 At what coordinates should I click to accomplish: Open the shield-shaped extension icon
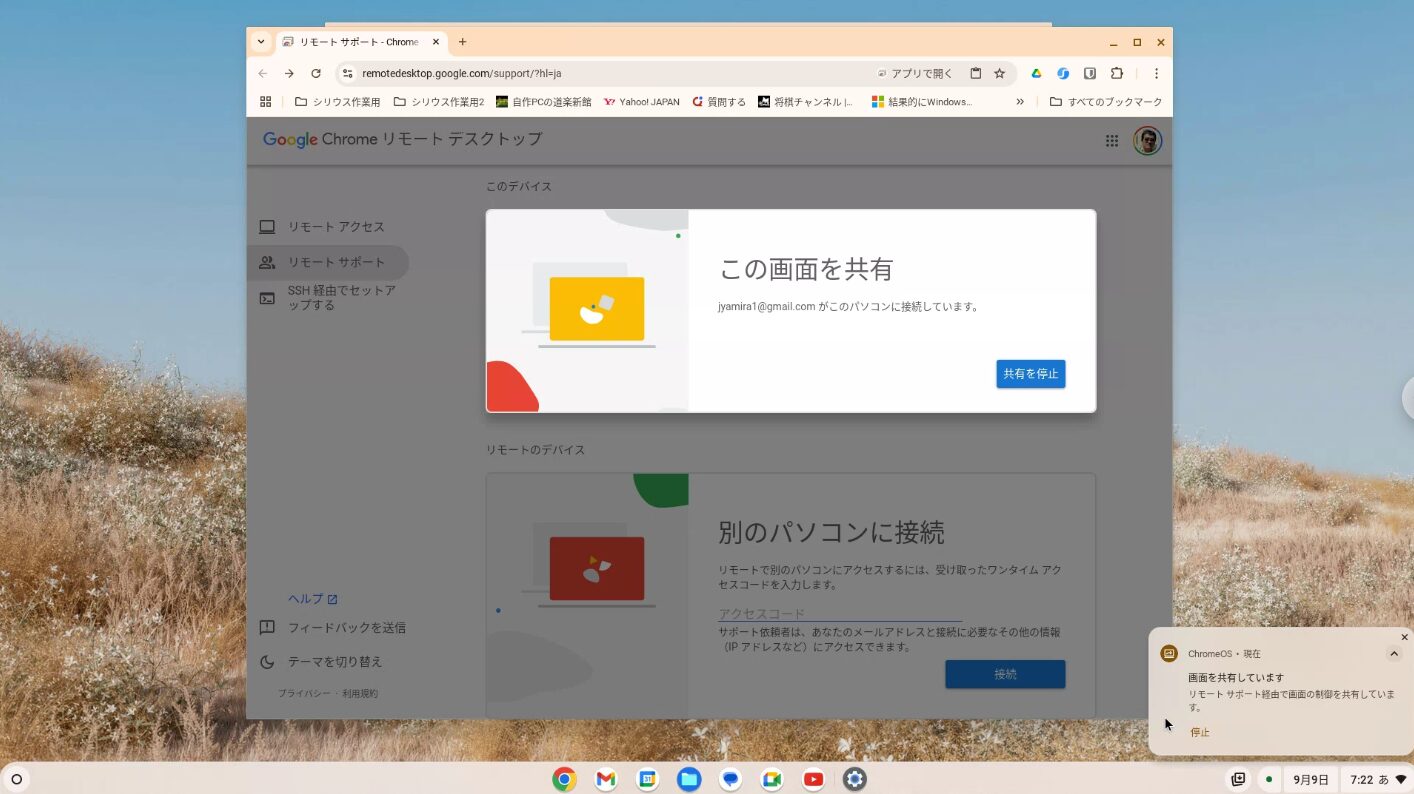point(1090,73)
